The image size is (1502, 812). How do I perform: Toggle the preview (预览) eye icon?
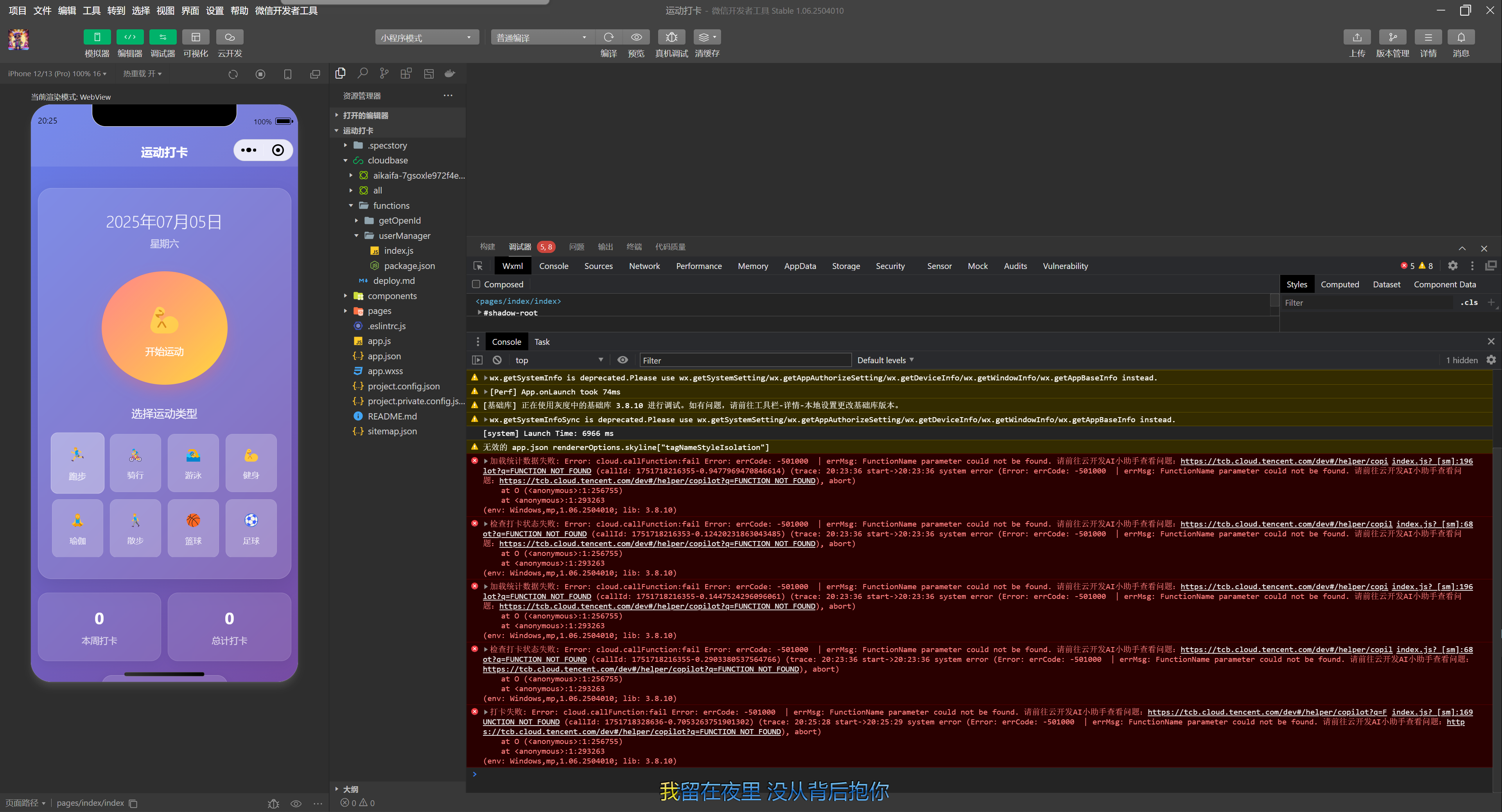point(636,37)
